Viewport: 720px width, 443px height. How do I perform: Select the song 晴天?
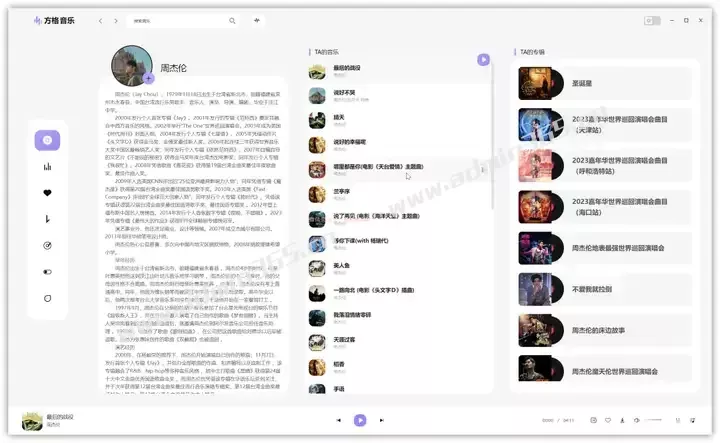399,121
